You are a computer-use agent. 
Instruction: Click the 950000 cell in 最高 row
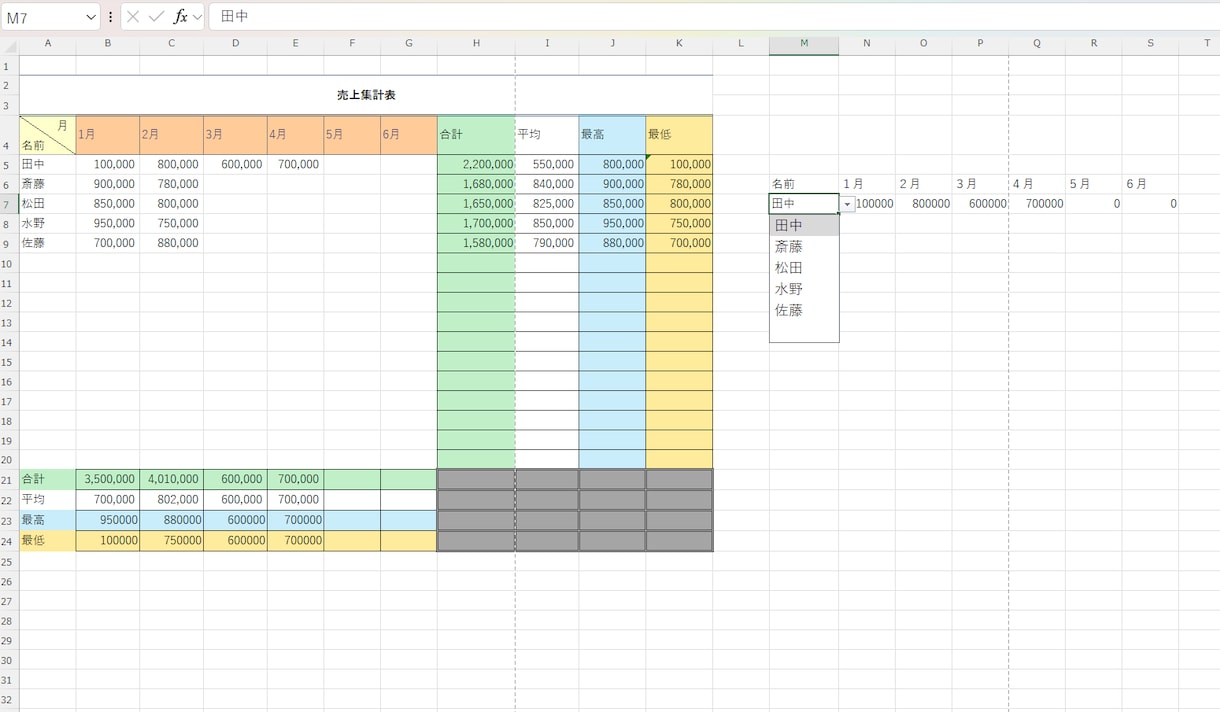coord(108,520)
